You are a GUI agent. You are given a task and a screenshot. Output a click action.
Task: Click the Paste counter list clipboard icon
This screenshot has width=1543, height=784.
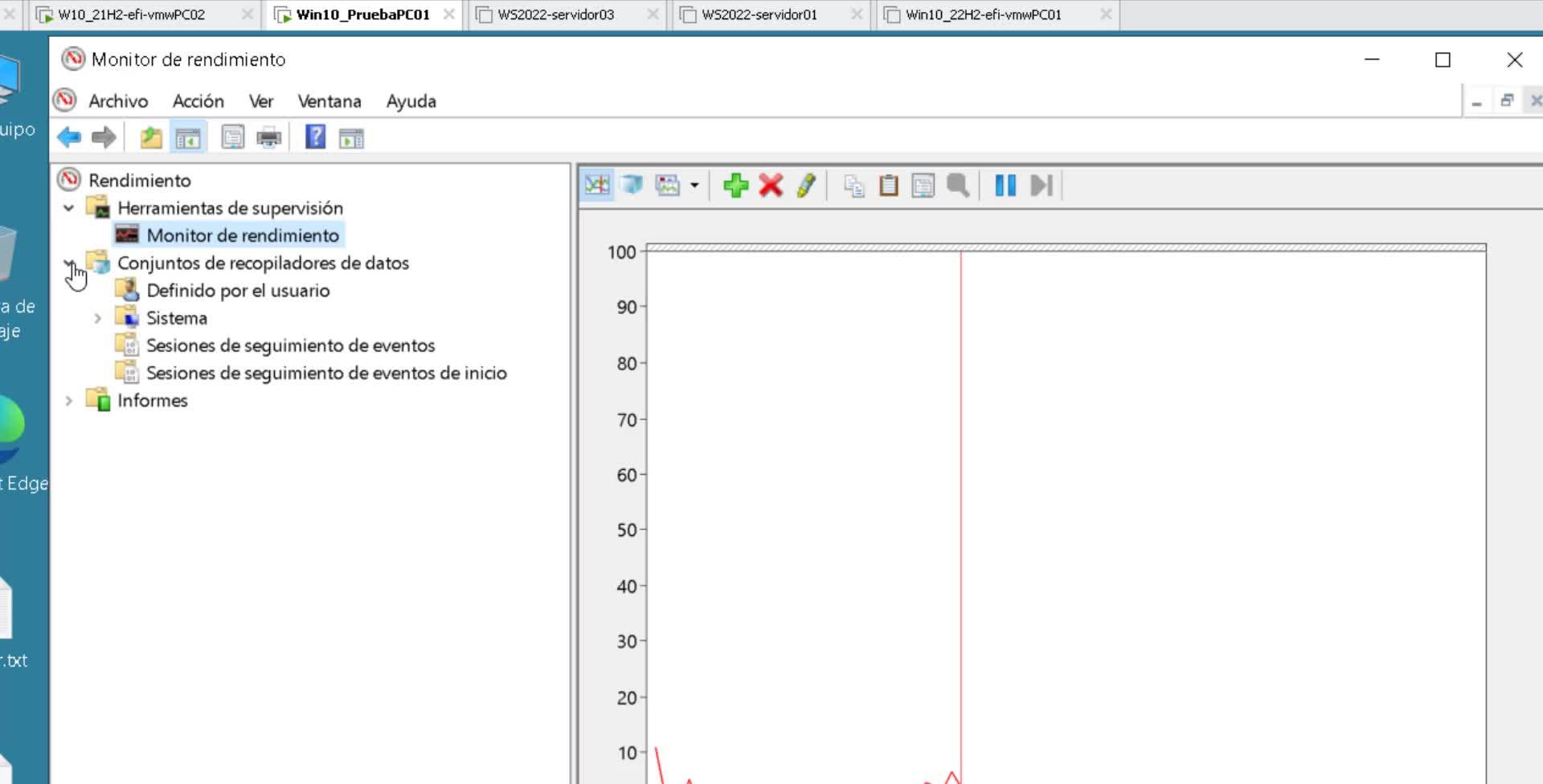tap(888, 186)
